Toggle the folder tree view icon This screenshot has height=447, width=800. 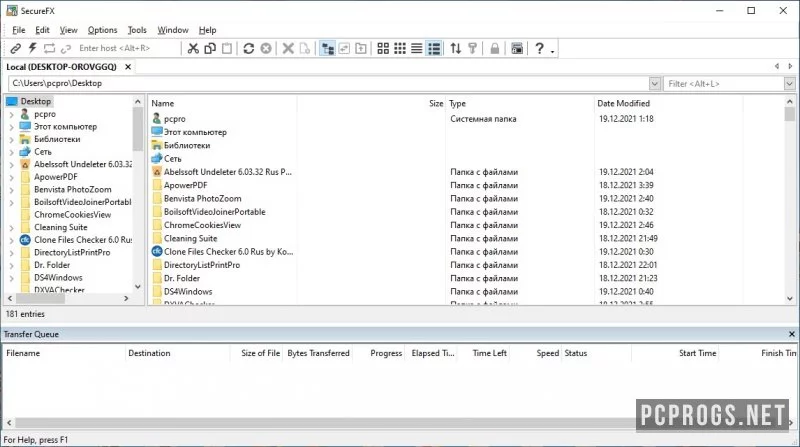tap(327, 48)
